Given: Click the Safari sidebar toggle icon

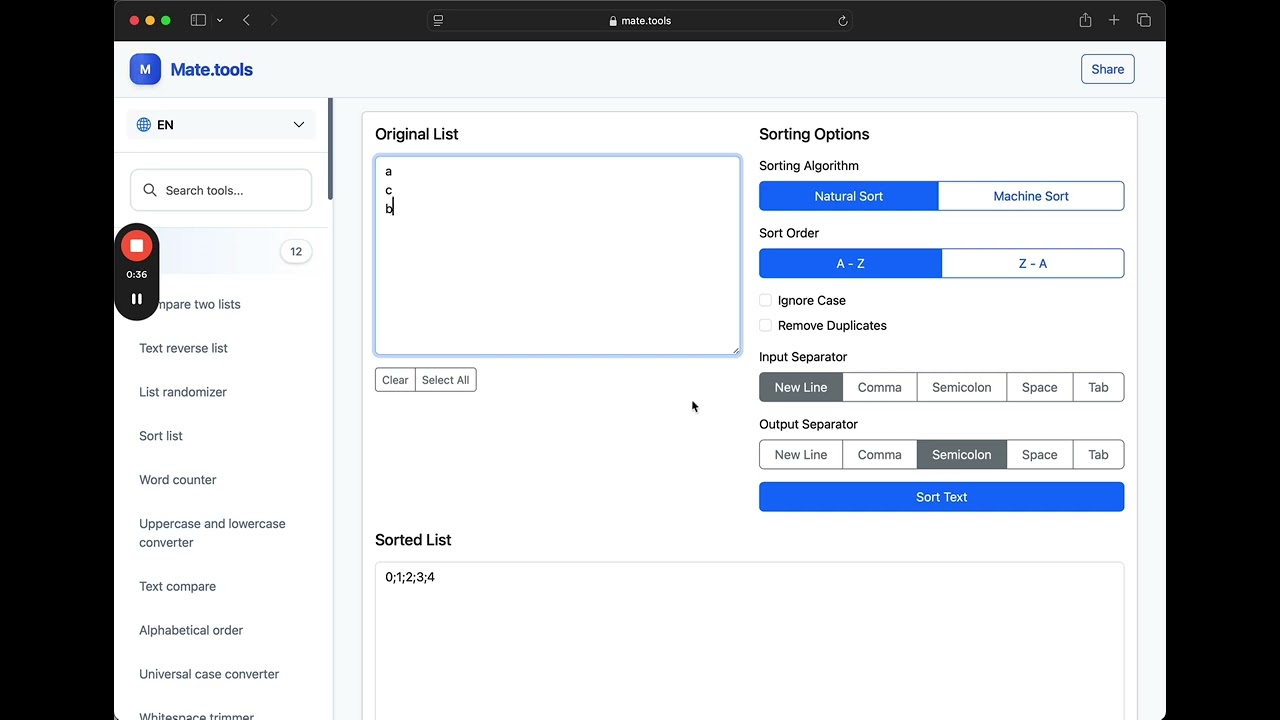Looking at the screenshot, I should [198, 20].
